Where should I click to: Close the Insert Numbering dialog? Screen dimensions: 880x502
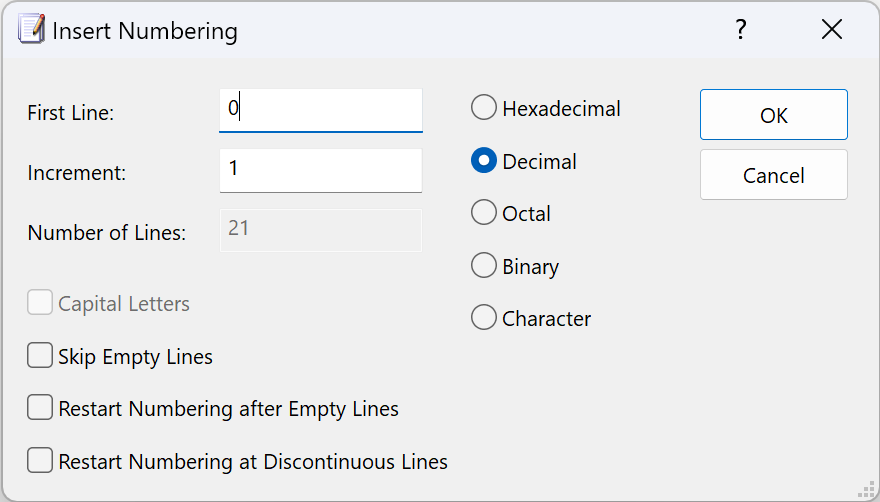[832, 29]
